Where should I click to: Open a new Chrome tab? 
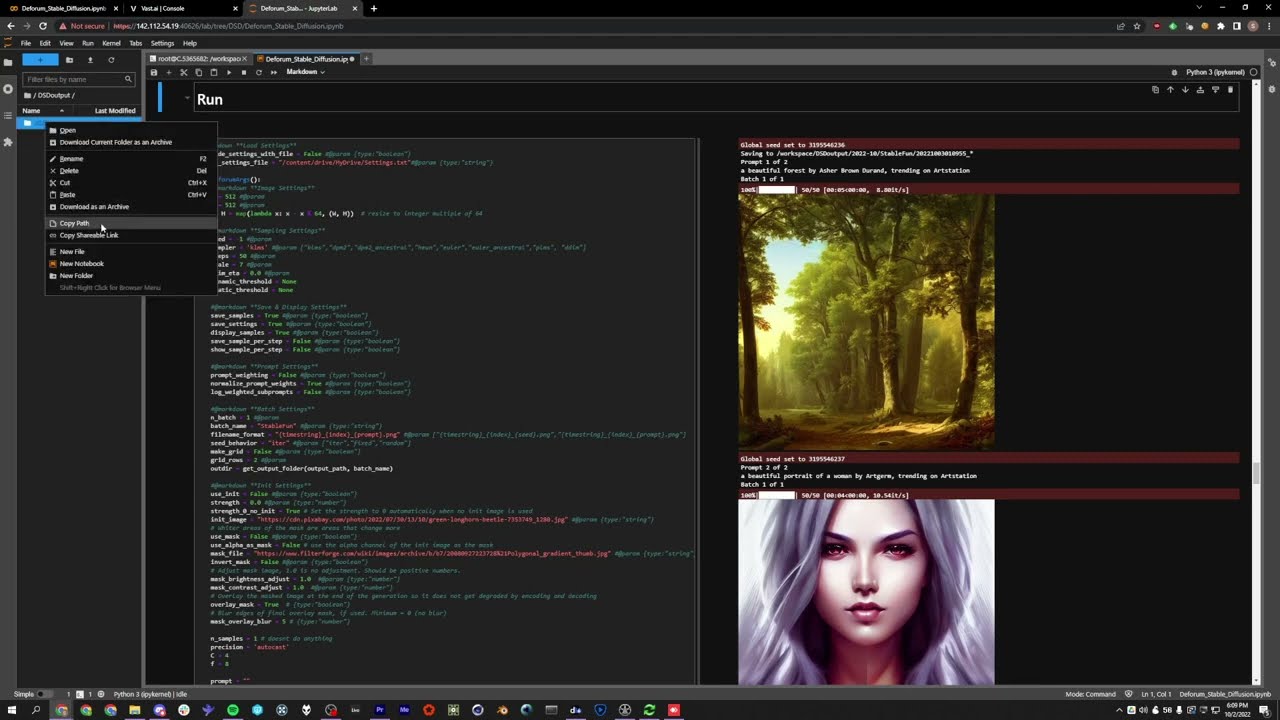pyautogui.click(x=374, y=8)
